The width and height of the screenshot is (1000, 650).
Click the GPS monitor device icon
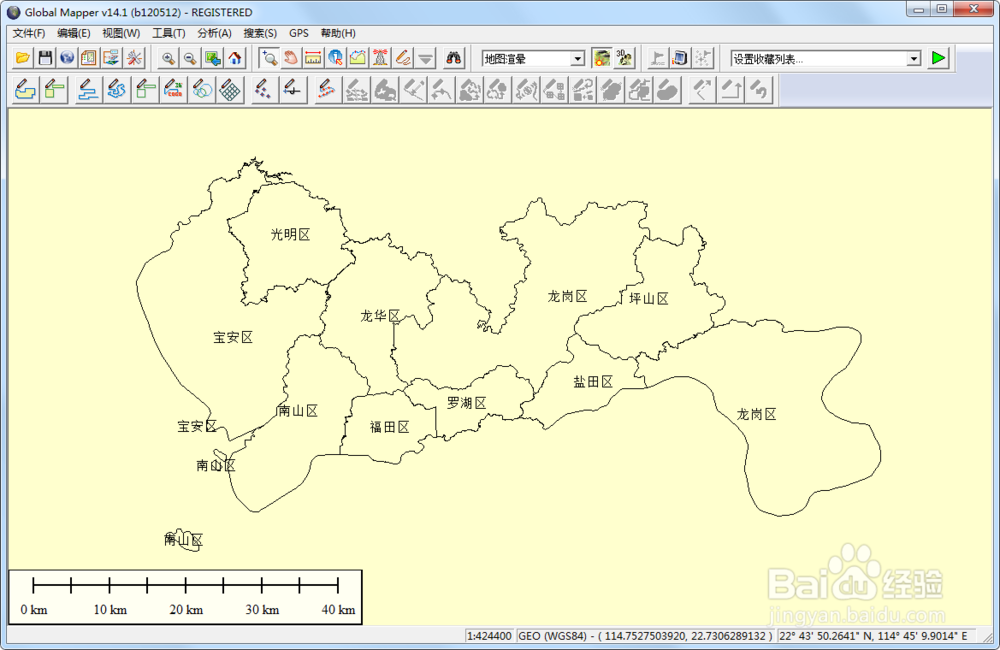[680, 58]
